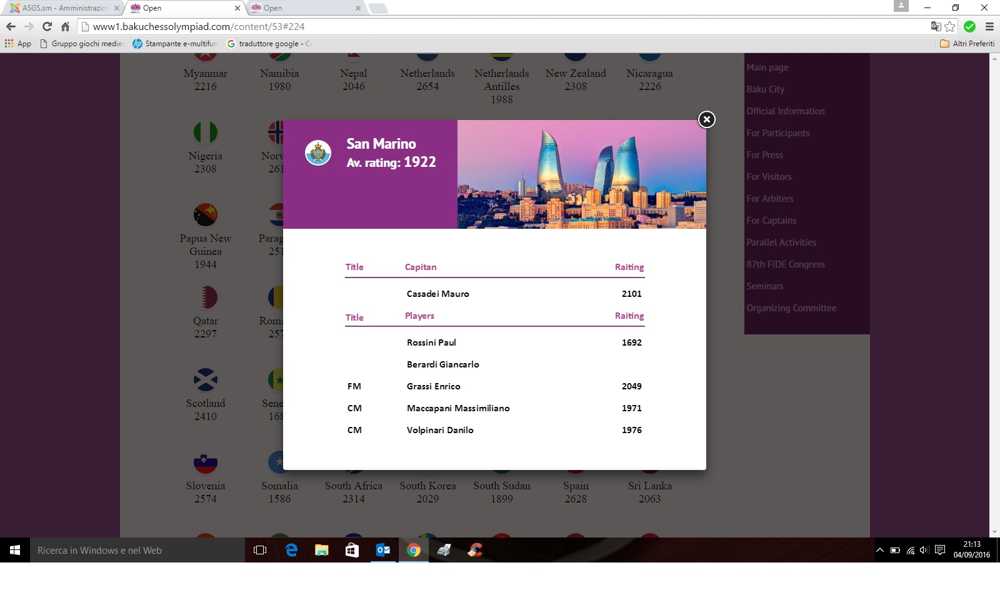Close the San Marino team popup
The width and height of the screenshot is (1000, 605).
706,119
